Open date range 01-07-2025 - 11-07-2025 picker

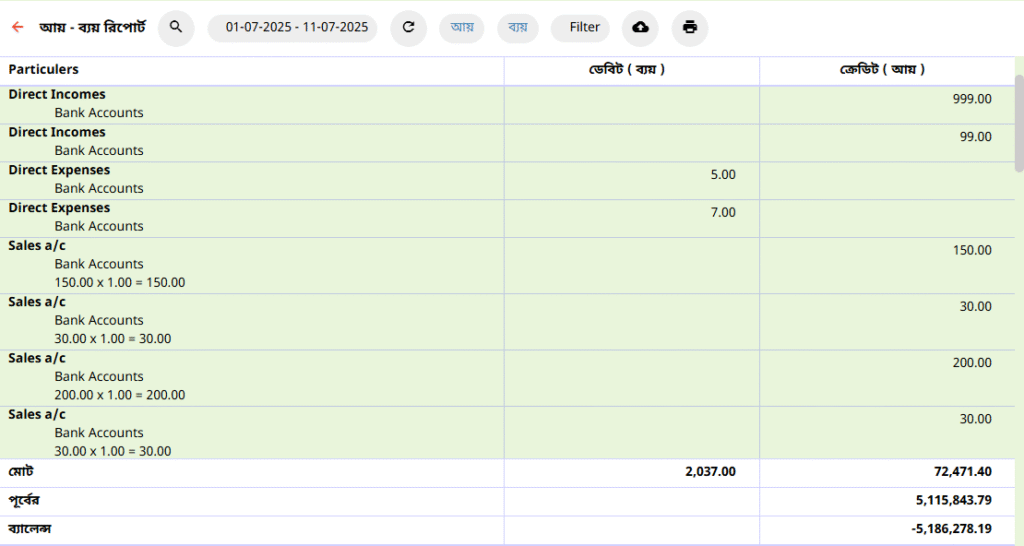point(293,27)
